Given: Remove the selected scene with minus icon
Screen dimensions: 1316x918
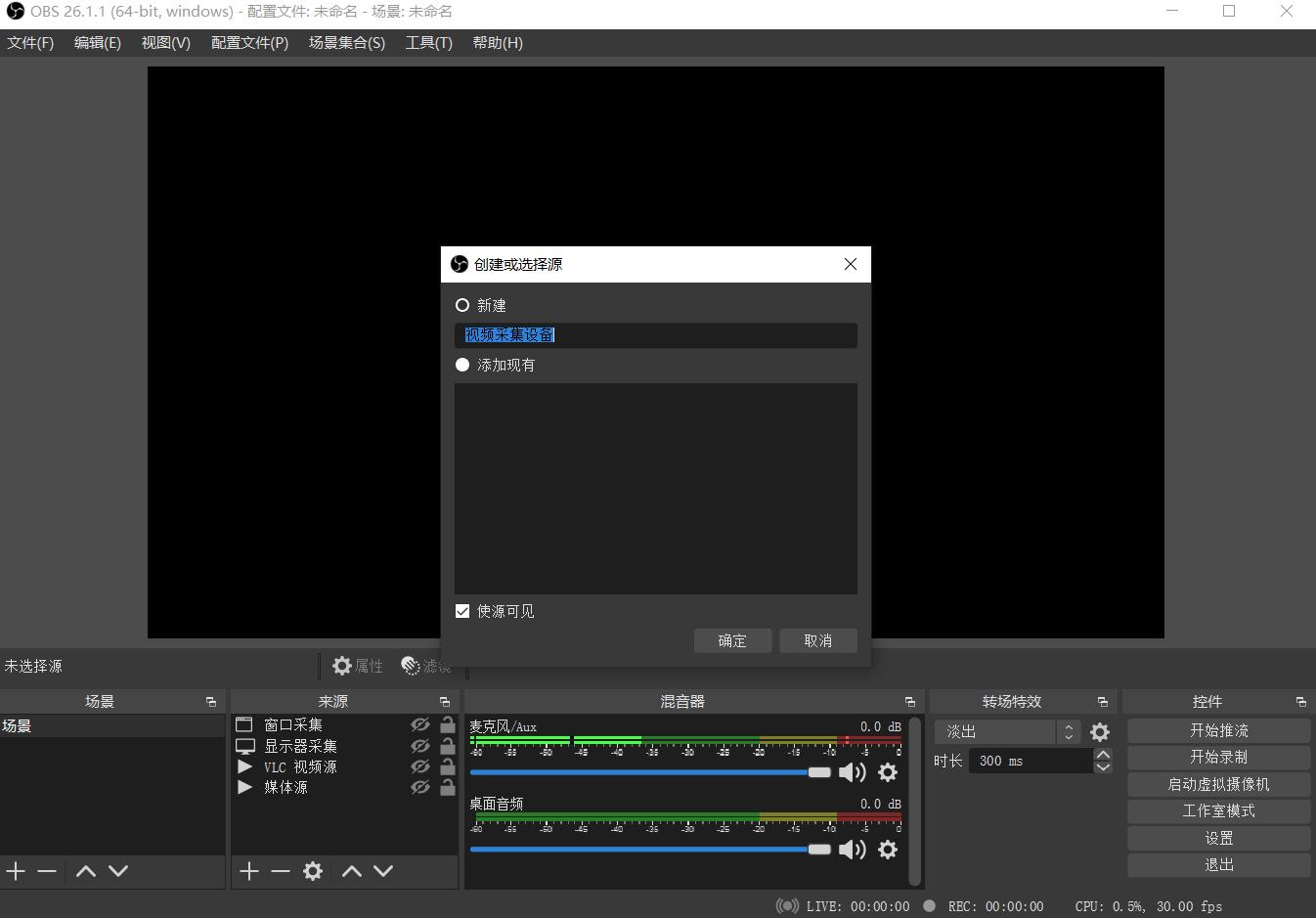Looking at the screenshot, I should tap(47, 871).
